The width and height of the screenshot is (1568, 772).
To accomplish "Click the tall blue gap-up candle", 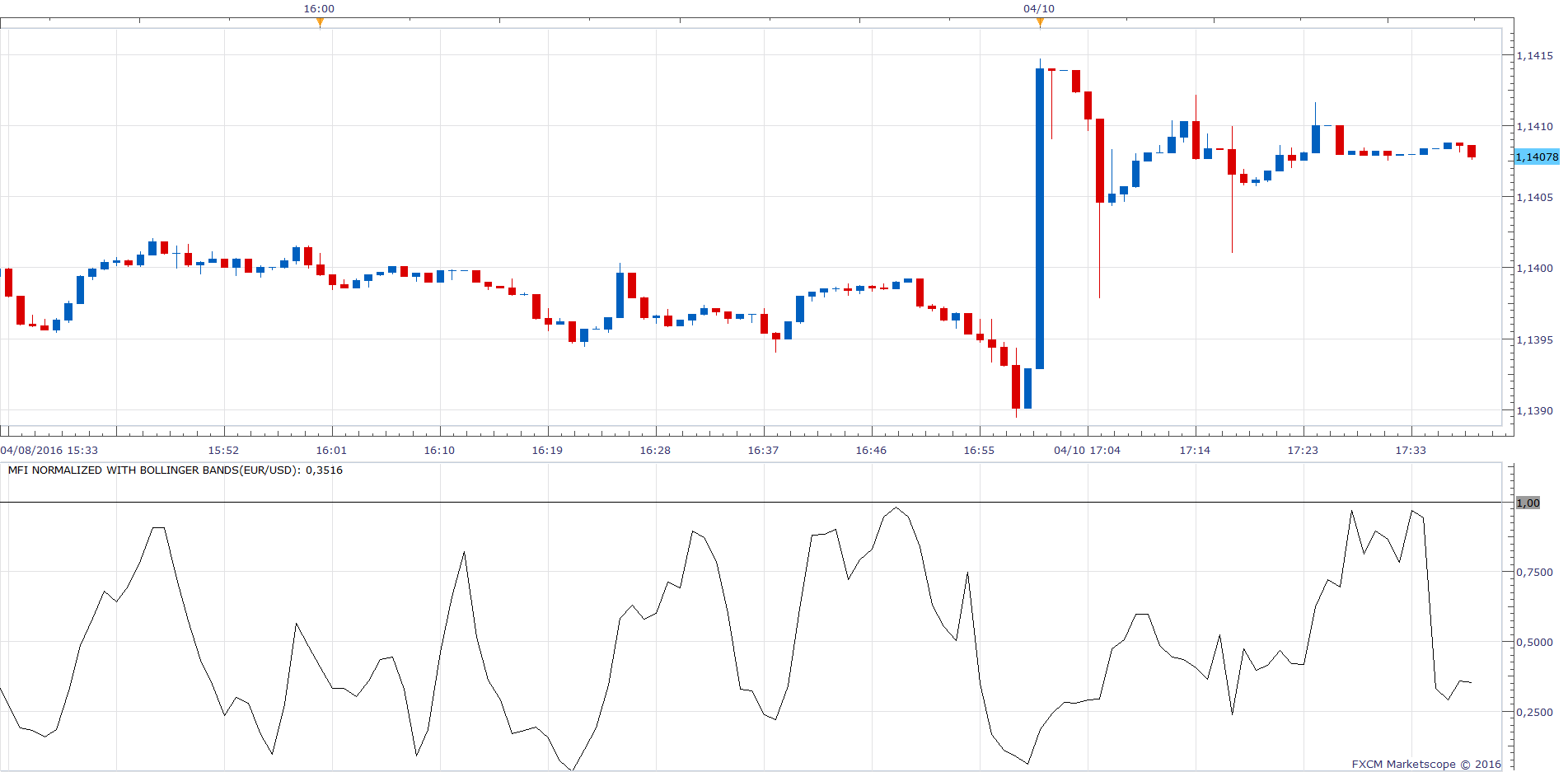I will click(x=1040, y=218).
